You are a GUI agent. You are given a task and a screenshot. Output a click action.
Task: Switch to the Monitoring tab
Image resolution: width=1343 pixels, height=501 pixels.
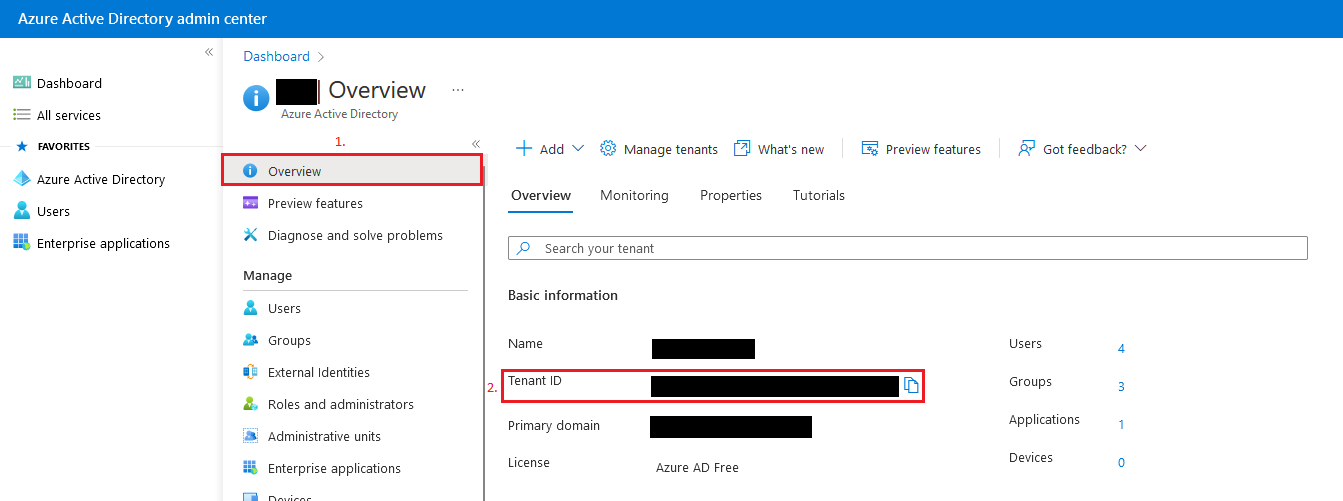tap(634, 196)
